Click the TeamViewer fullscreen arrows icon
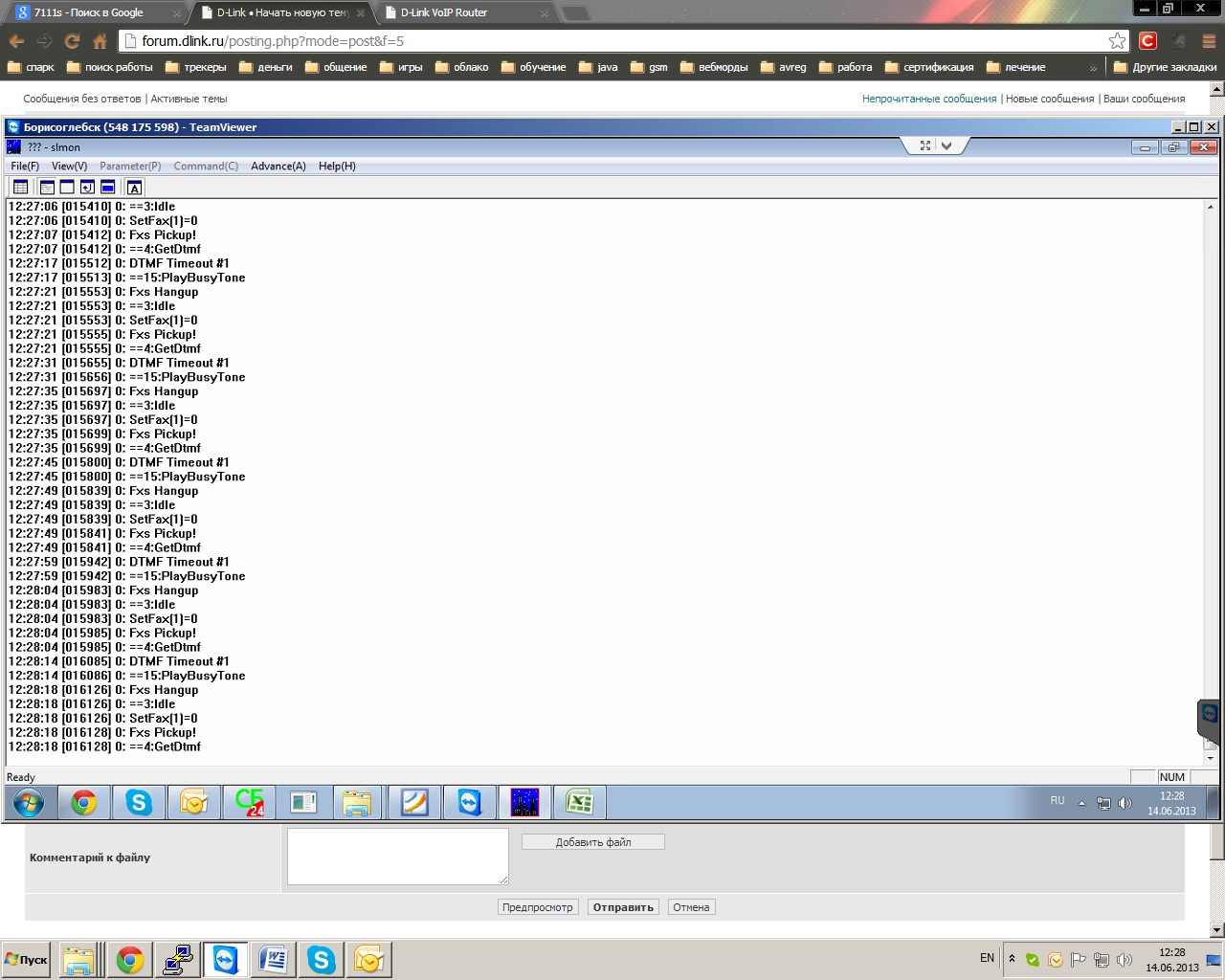Image resolution: width=1225 pixels, height=980 pixels. pos(925,145)
